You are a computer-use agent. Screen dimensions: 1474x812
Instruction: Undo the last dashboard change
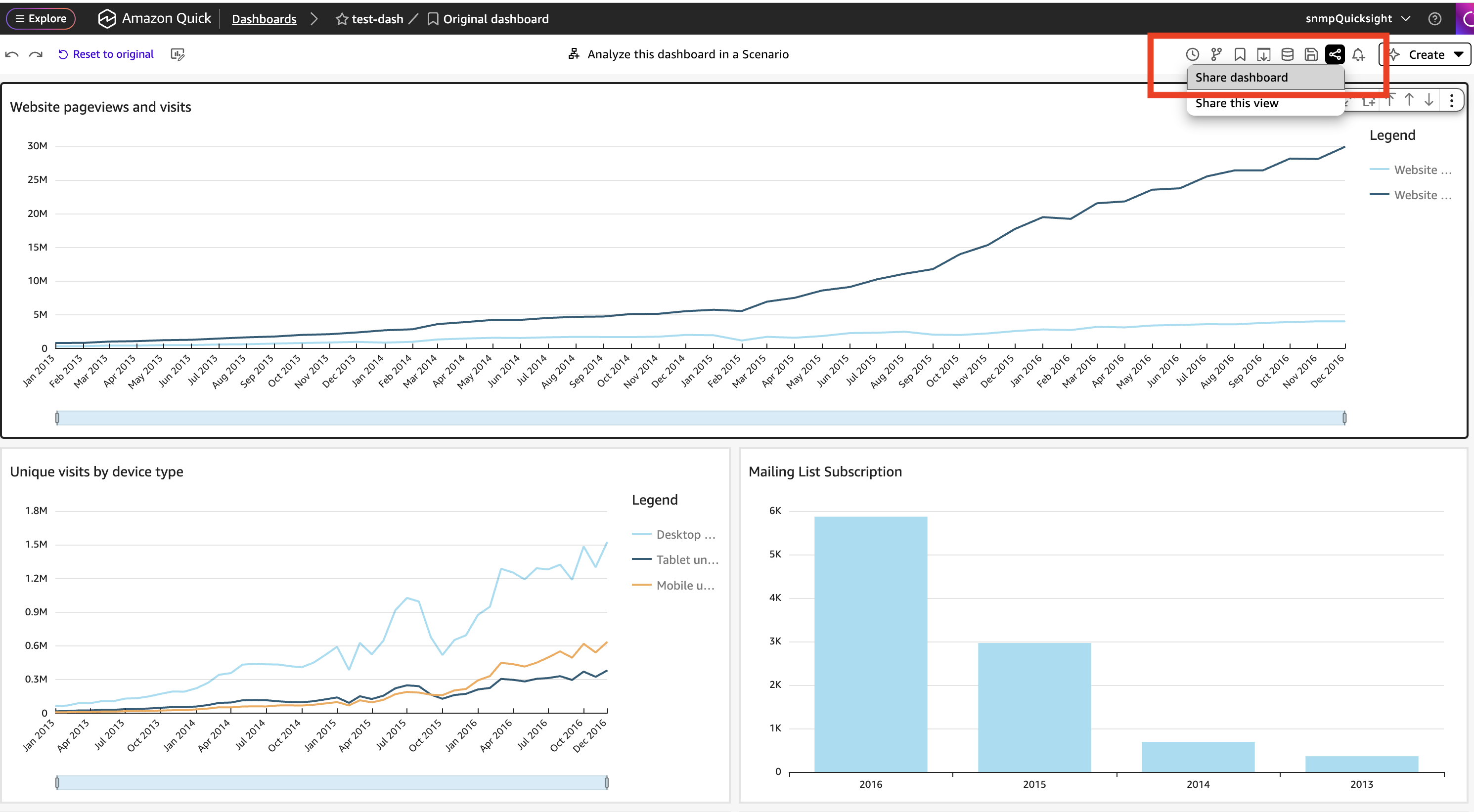click(12, 54)
